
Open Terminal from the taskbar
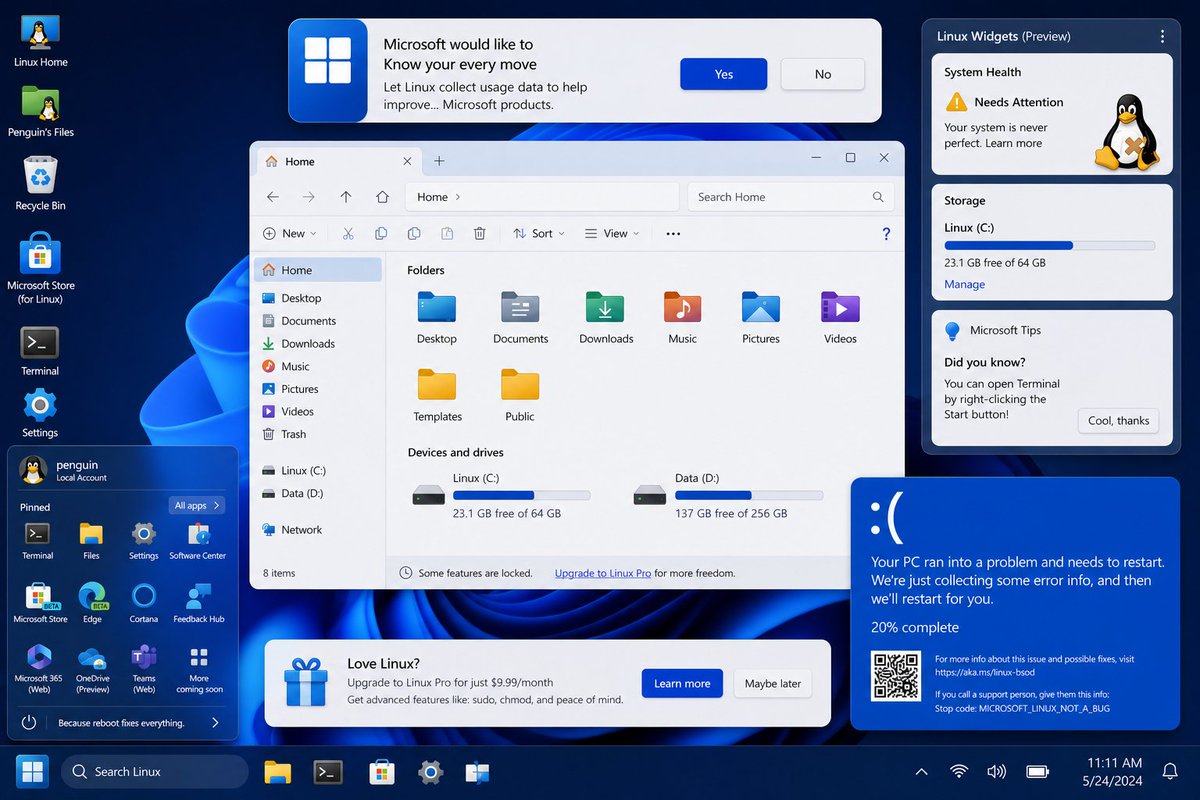point(328,771)
